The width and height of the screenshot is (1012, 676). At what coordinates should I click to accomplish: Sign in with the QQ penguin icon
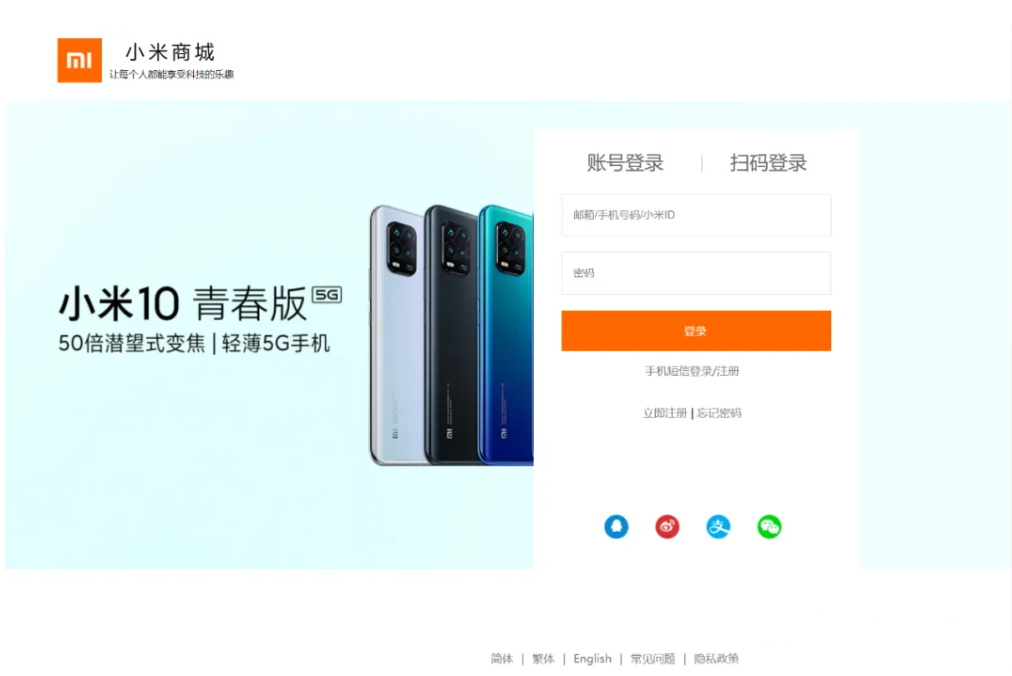coord(616,526)
